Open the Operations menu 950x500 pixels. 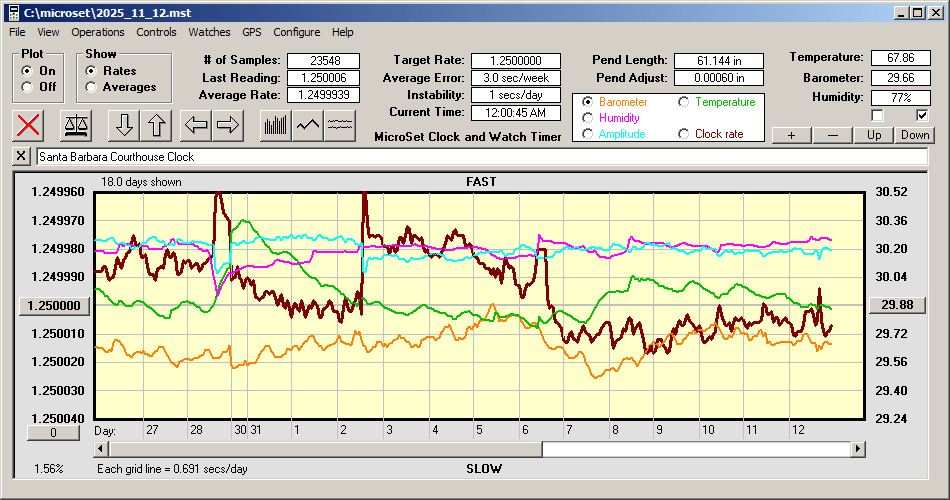click(98, 32)
